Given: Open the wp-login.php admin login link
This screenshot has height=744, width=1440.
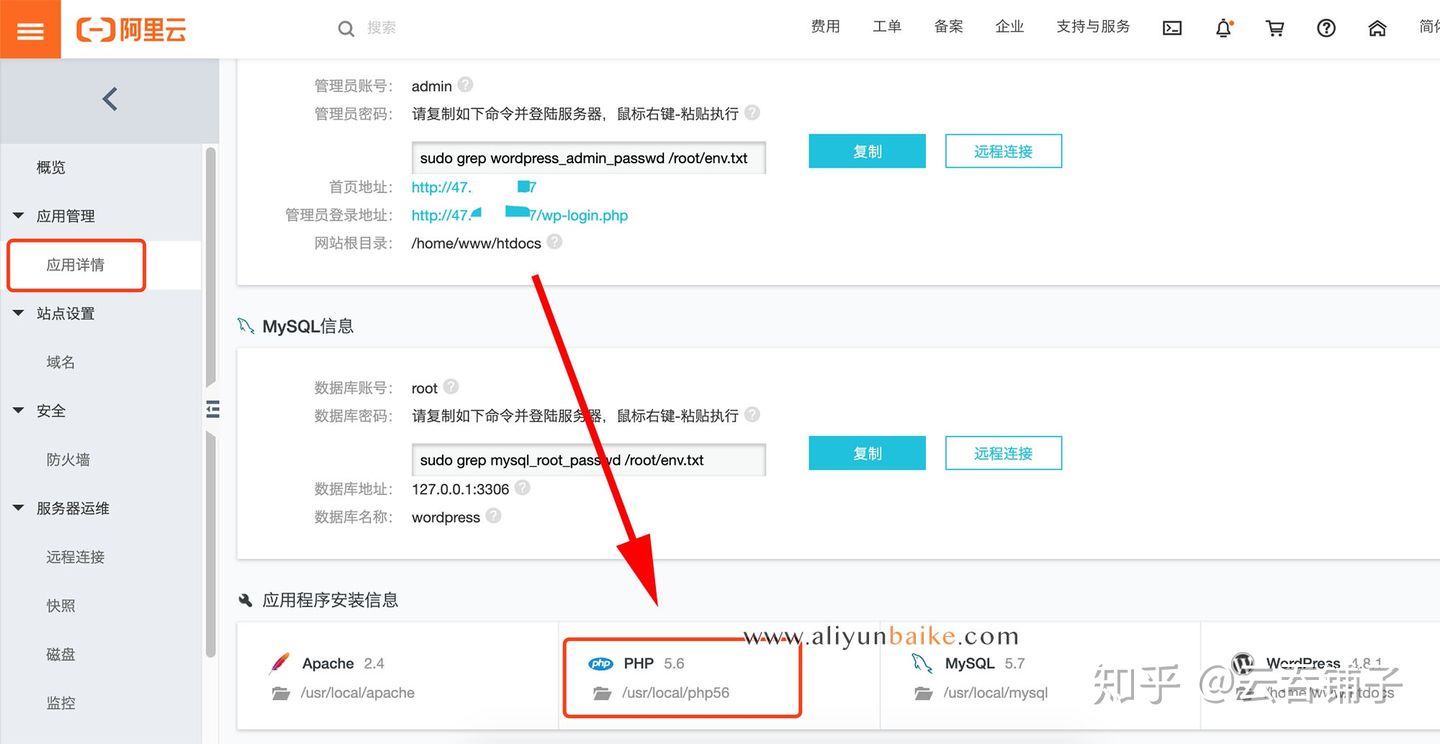Looking at the screenshot, I should (x=520, y=215).
